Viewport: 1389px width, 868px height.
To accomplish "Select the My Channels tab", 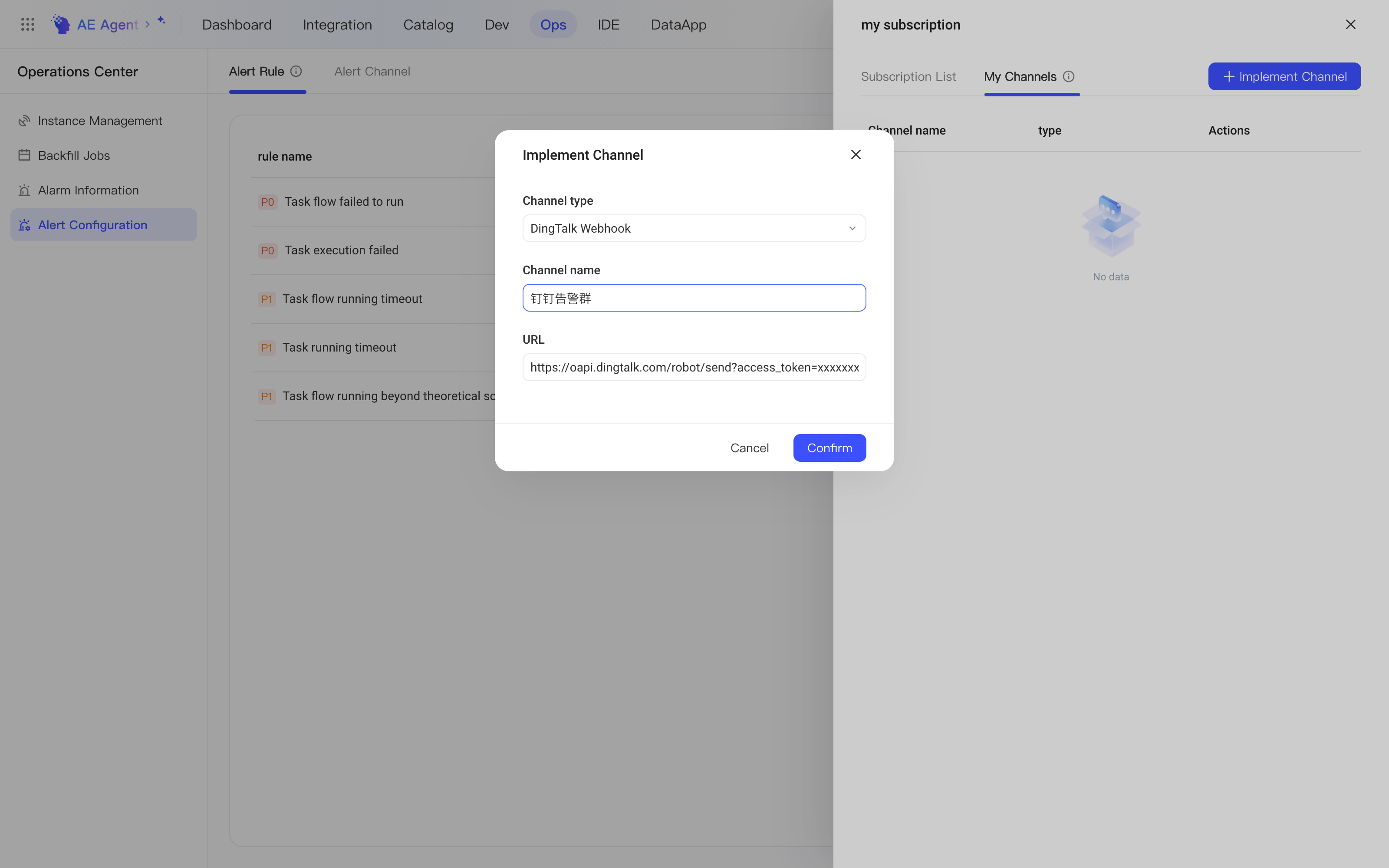I will click(1020, 76).
